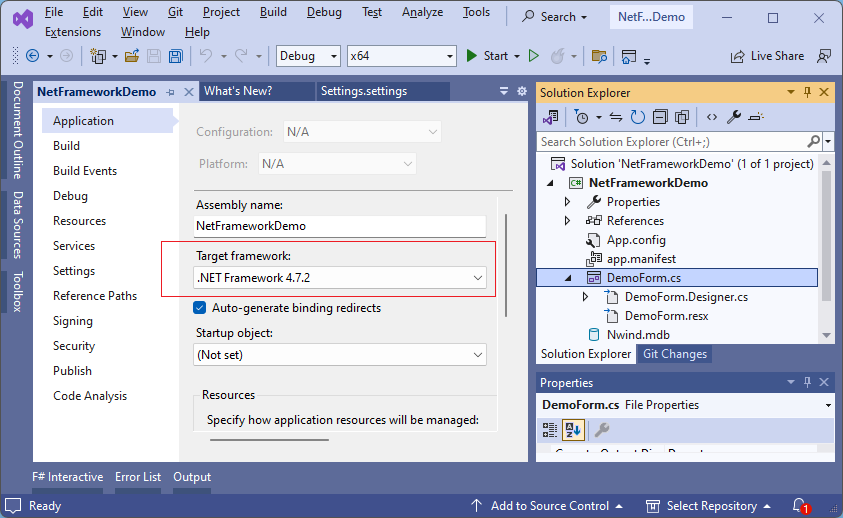
Task: Click the Find in Files folder icon
Action: (599, 56)
